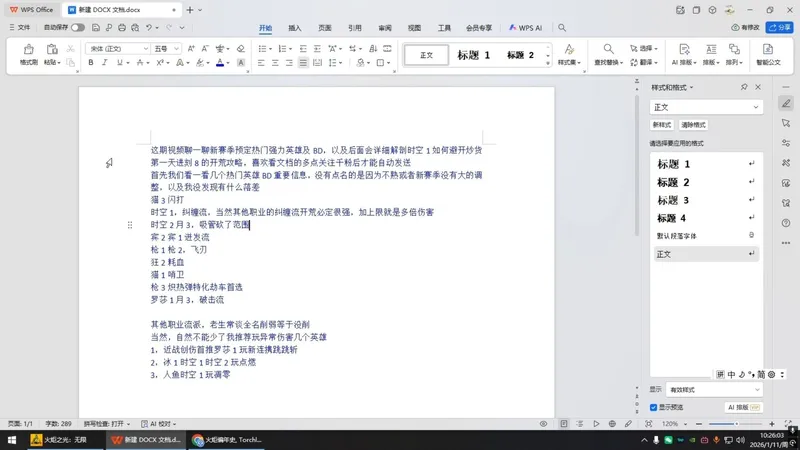Open the 审阅 ribbon tab
Viewport: 800px width, 450px height.
[385, 28]
